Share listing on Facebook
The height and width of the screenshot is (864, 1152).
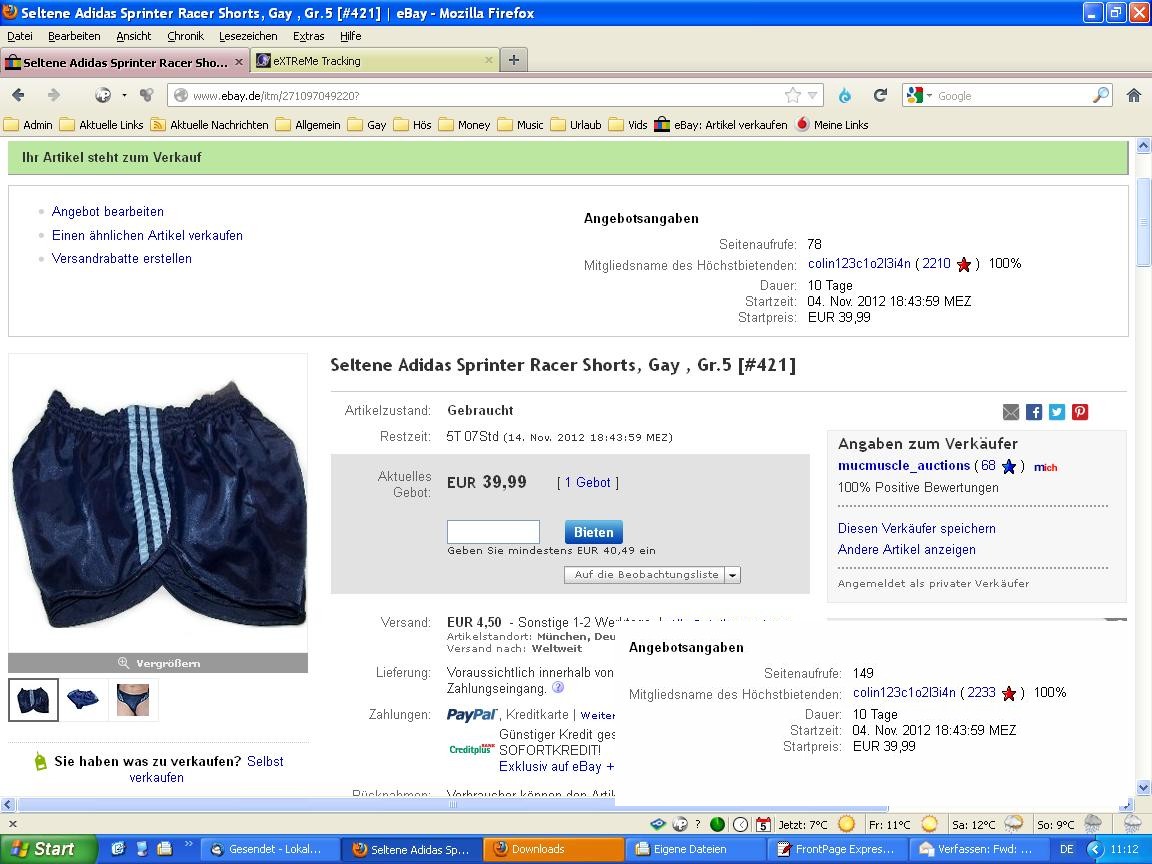click(1034, 412)
